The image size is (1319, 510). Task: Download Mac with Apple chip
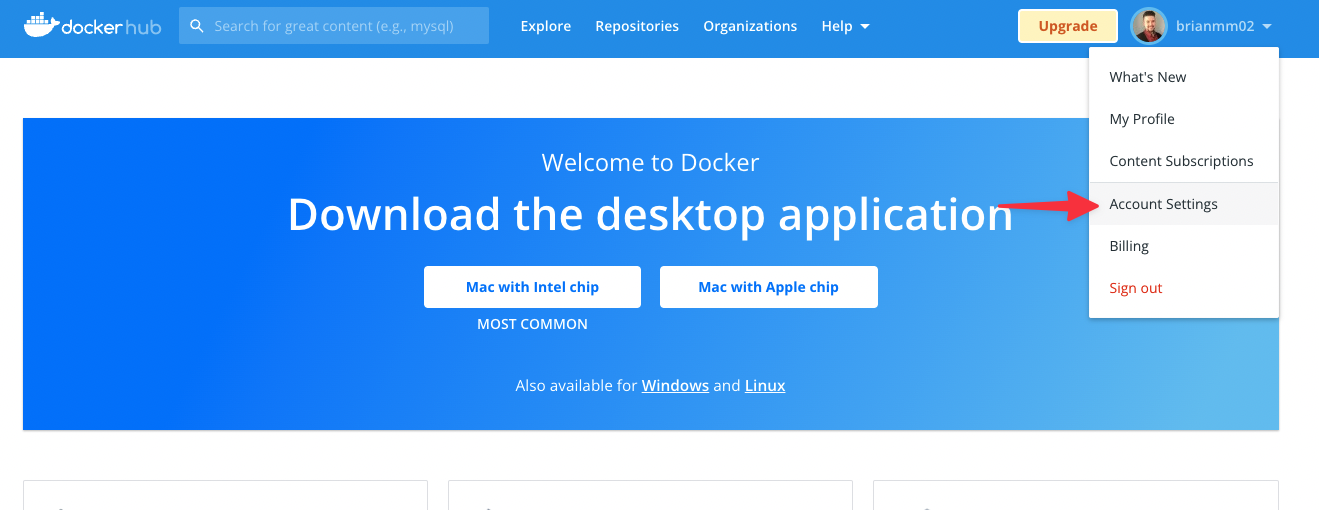768,287
